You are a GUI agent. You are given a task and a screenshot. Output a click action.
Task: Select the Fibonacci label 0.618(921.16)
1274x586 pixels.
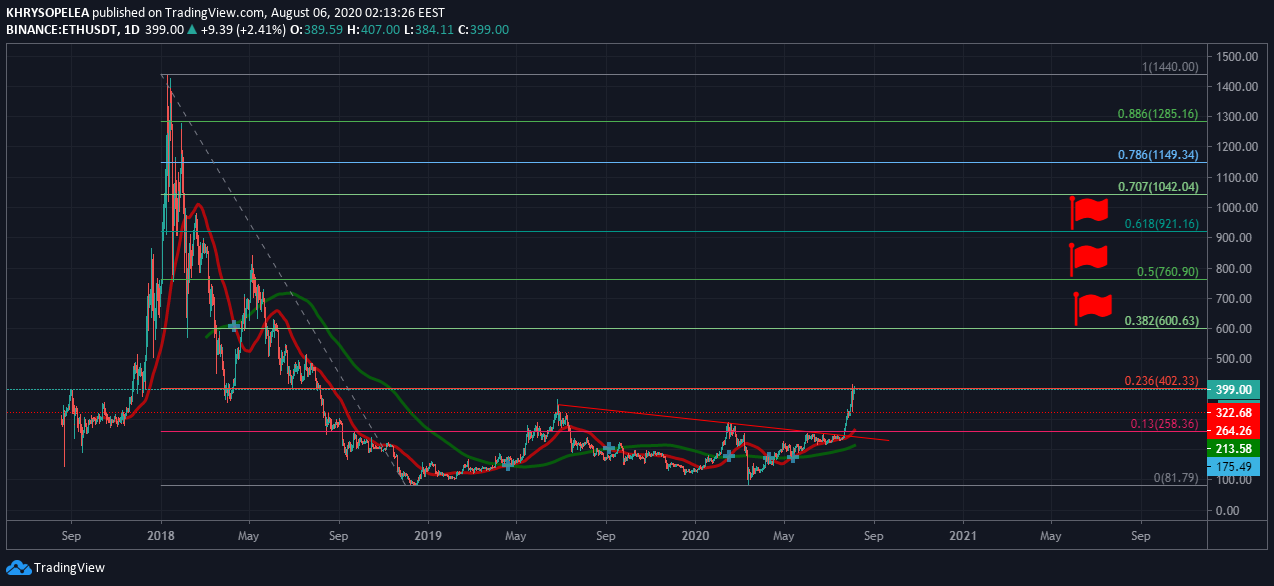point(1161,224)
